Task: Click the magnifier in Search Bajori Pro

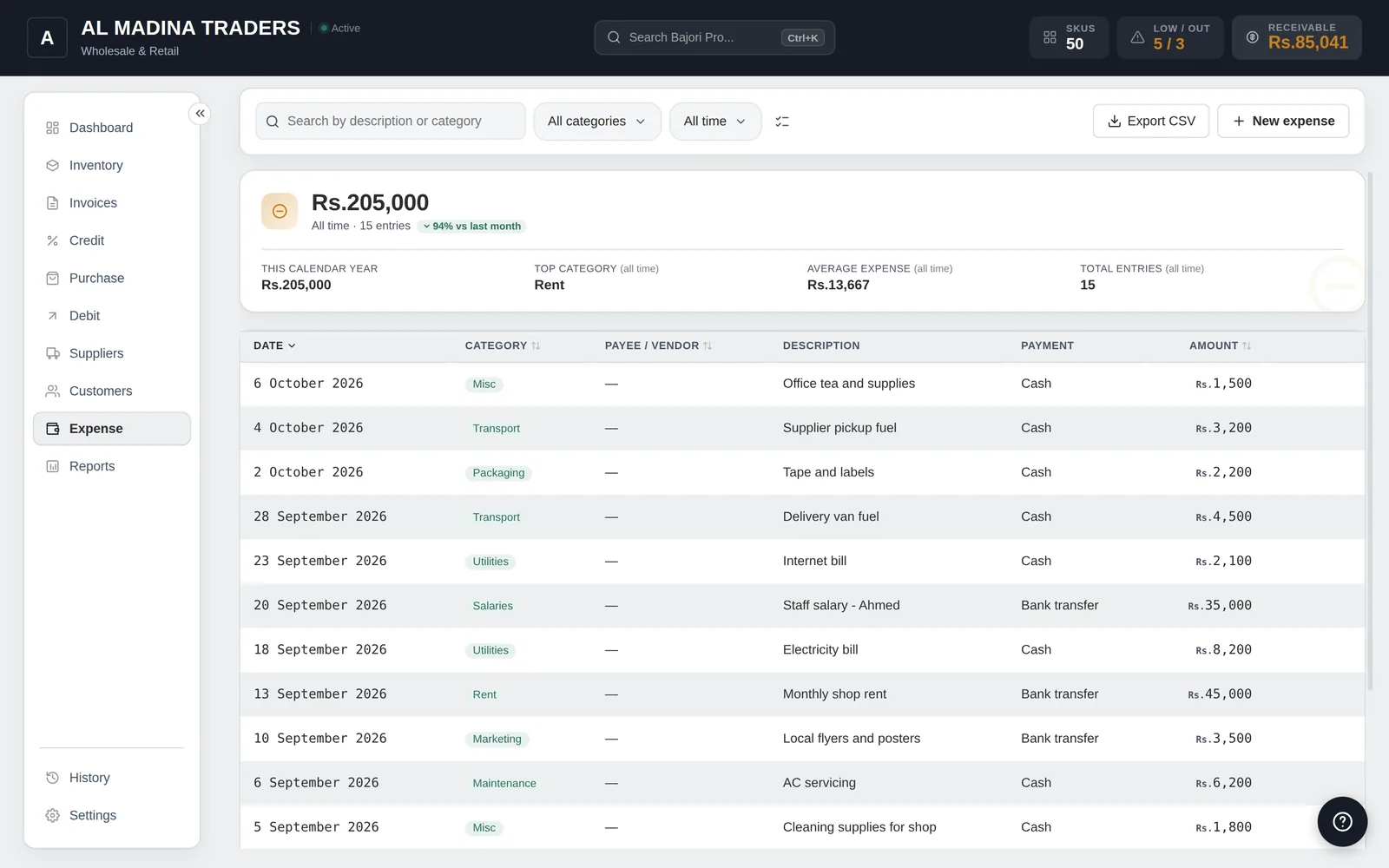Action: tap(614, 37)
